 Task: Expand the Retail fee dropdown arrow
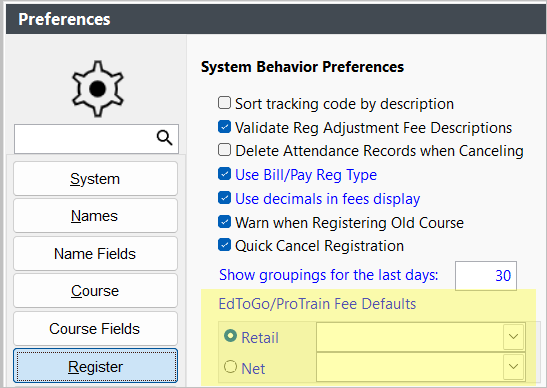pos(513,337)
